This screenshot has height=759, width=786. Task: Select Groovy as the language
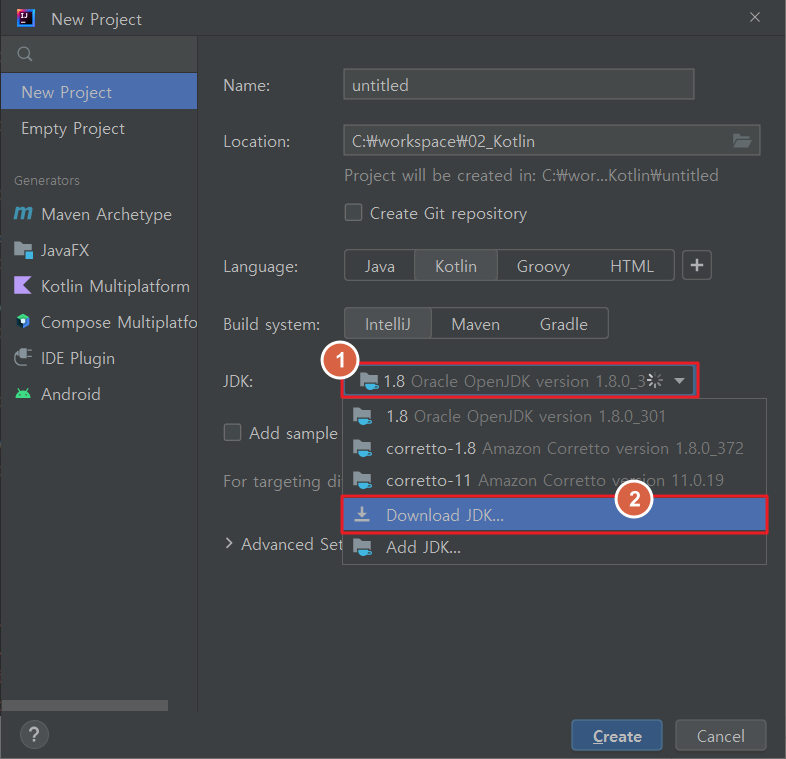point(543,266)
